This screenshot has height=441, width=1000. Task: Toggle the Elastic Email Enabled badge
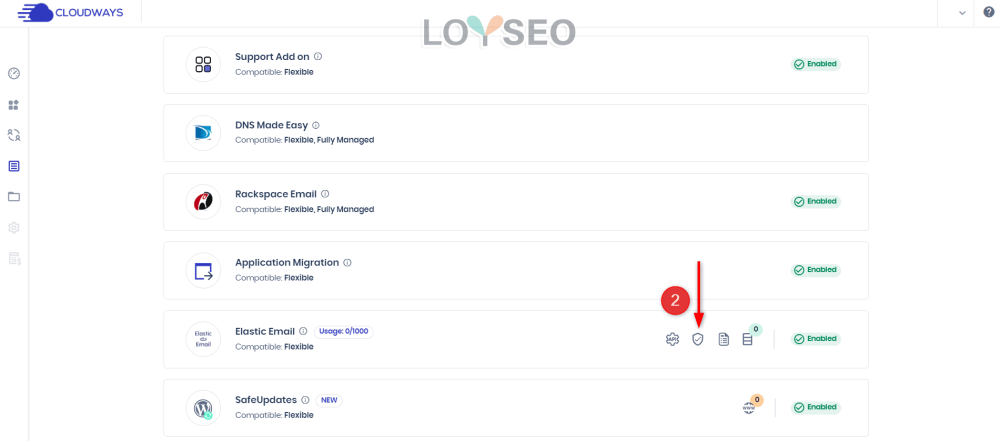coord(816,338)
